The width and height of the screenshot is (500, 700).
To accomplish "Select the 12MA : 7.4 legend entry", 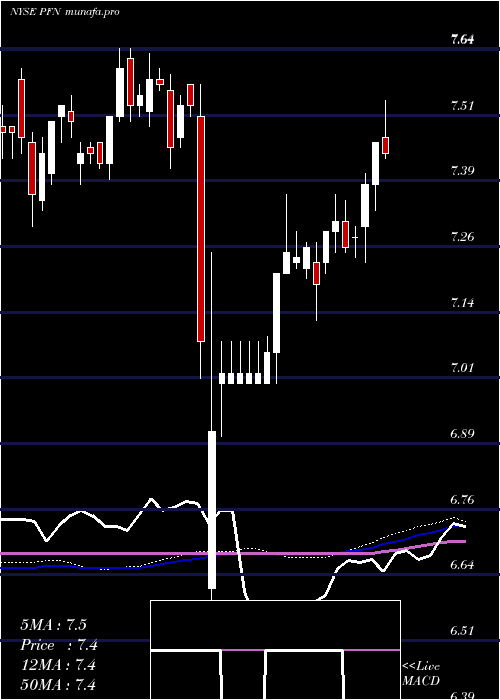I will pyautogui.click(x=58, y=665).
